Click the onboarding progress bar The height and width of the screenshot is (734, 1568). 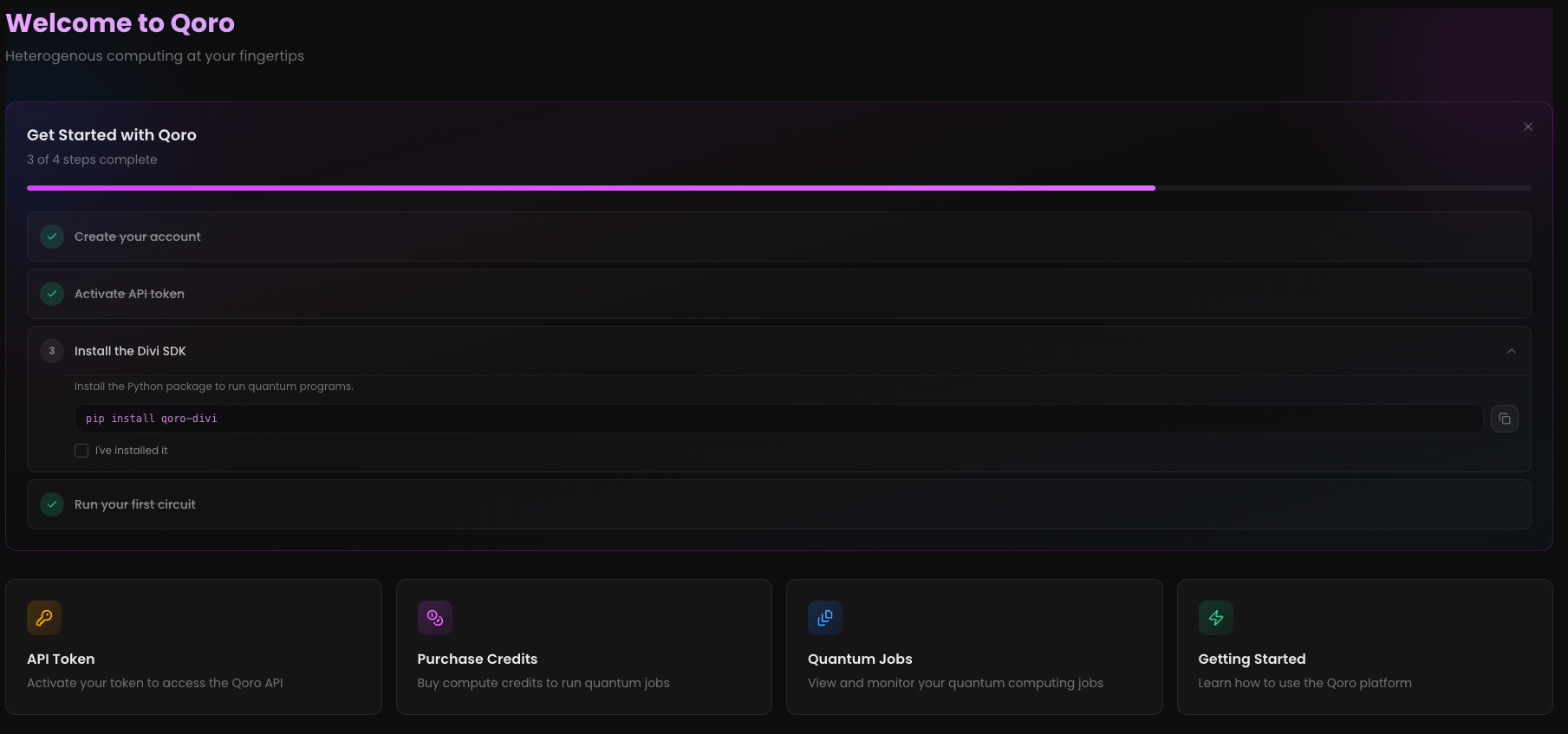778,187
